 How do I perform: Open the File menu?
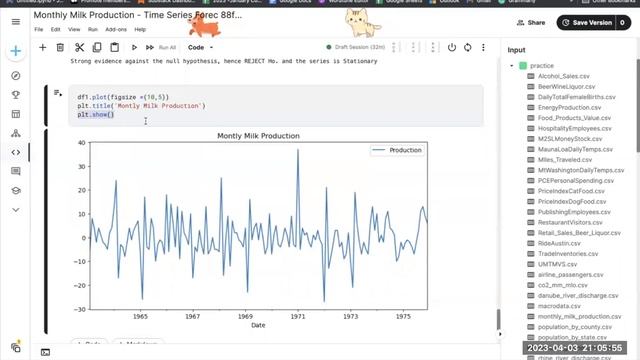(x=39, y=29)
